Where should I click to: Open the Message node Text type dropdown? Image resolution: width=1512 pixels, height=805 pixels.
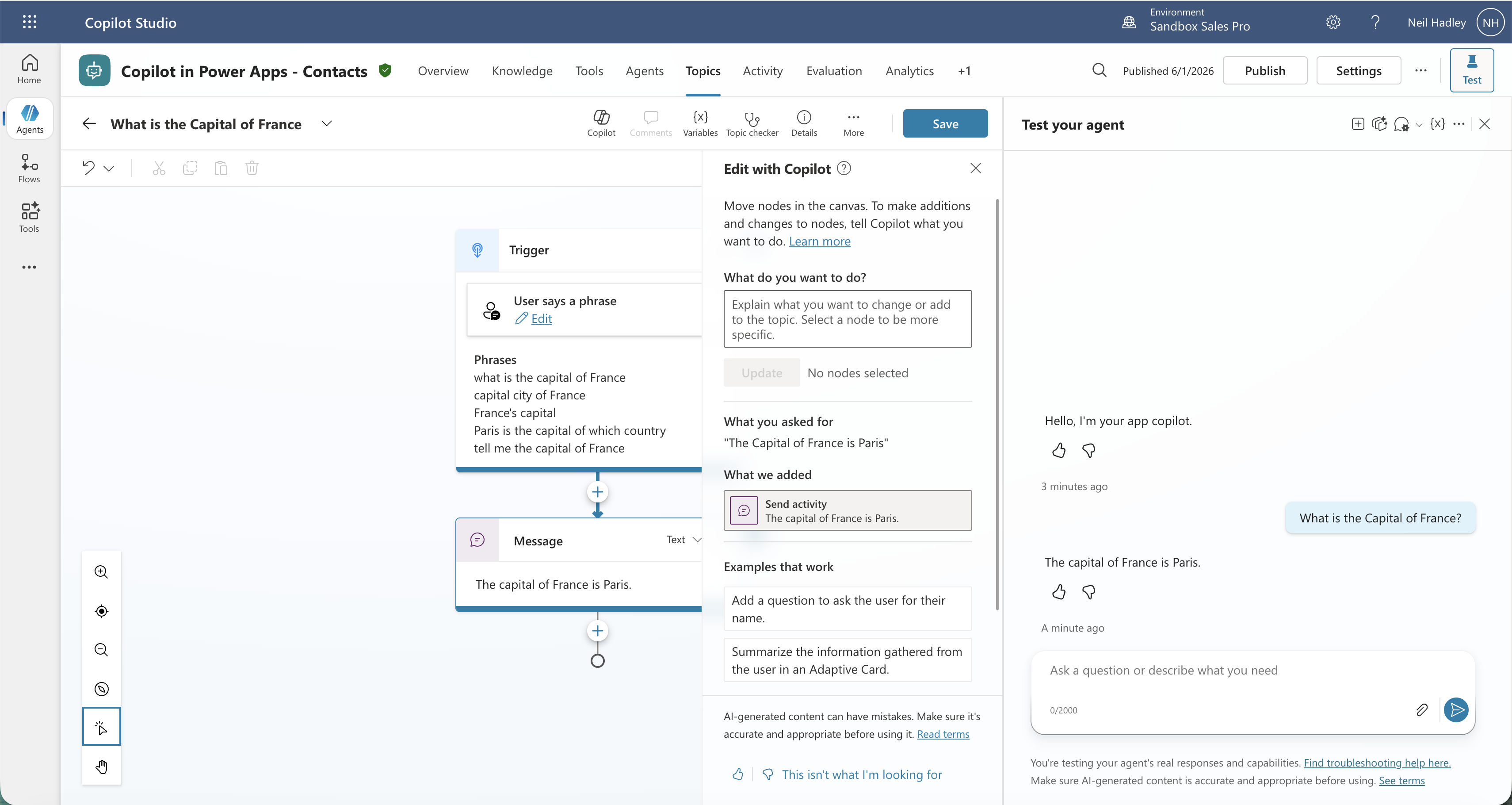(684, 540)
